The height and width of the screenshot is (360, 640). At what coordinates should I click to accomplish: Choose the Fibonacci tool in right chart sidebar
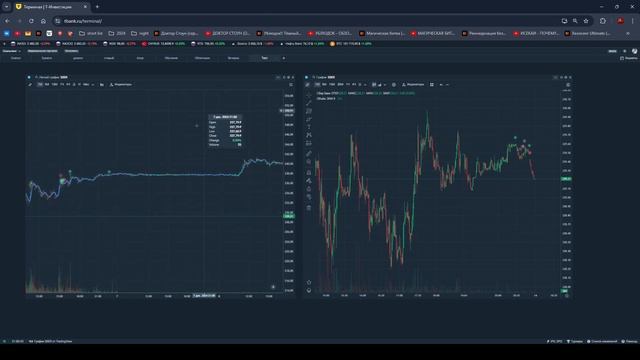click(x=309, y=111)
